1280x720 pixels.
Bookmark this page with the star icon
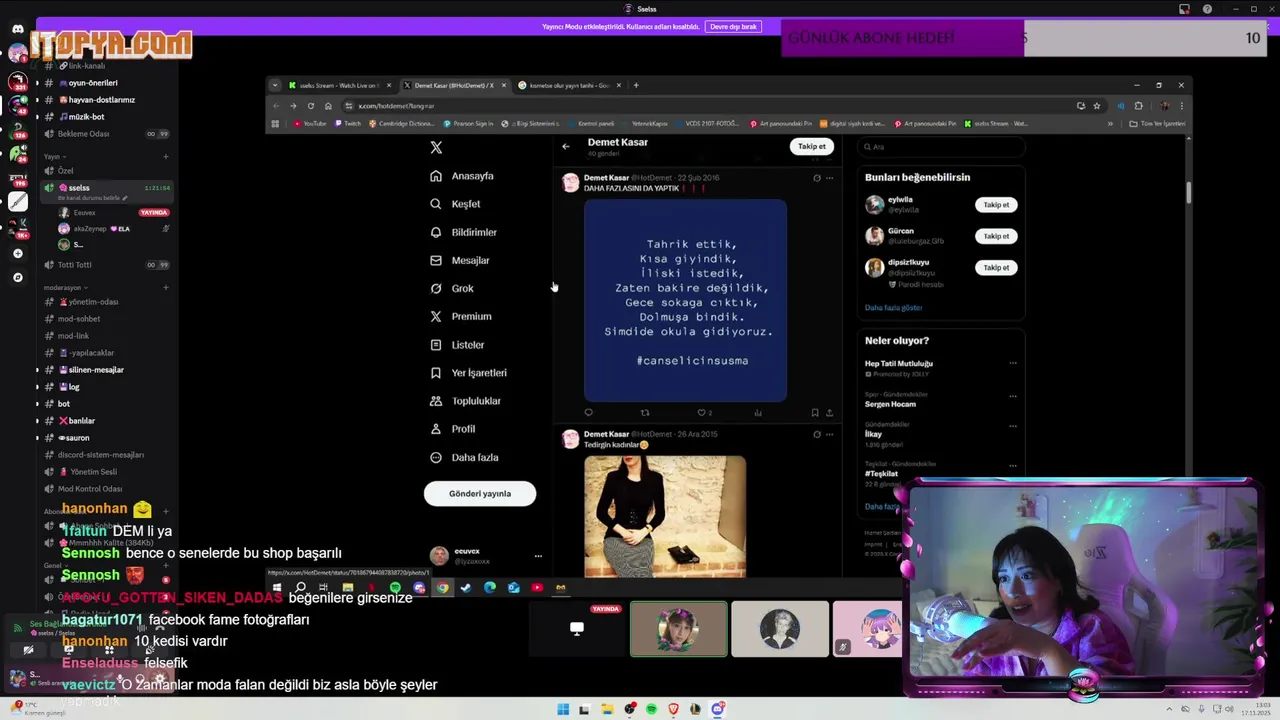point(1097,106)
